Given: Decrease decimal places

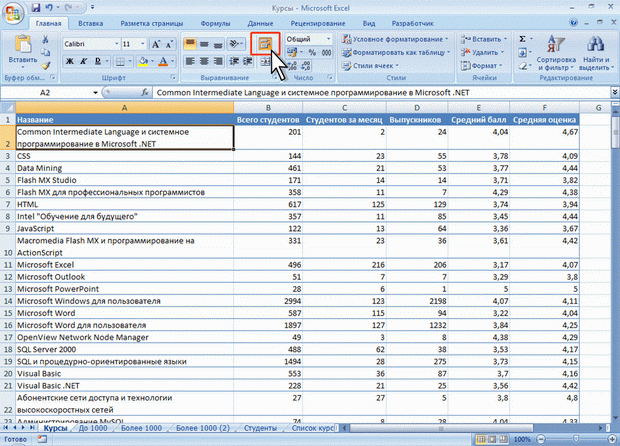Looking at the screenshot, I should click(x=306, y=66).
